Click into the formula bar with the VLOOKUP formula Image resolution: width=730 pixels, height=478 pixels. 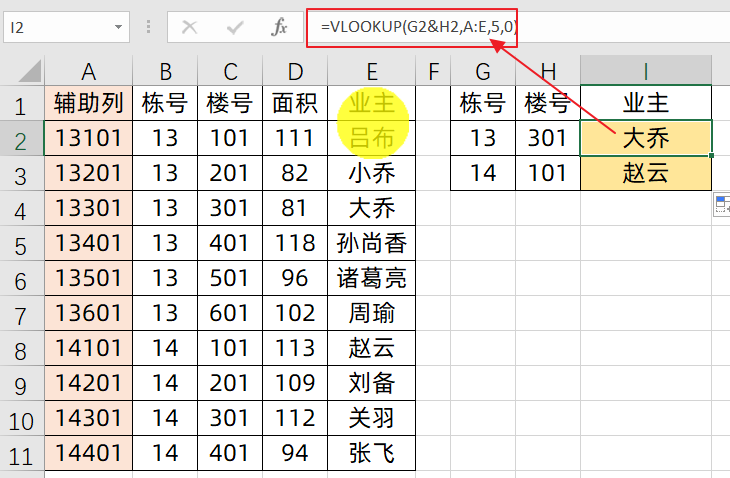(x=517, y=27)
